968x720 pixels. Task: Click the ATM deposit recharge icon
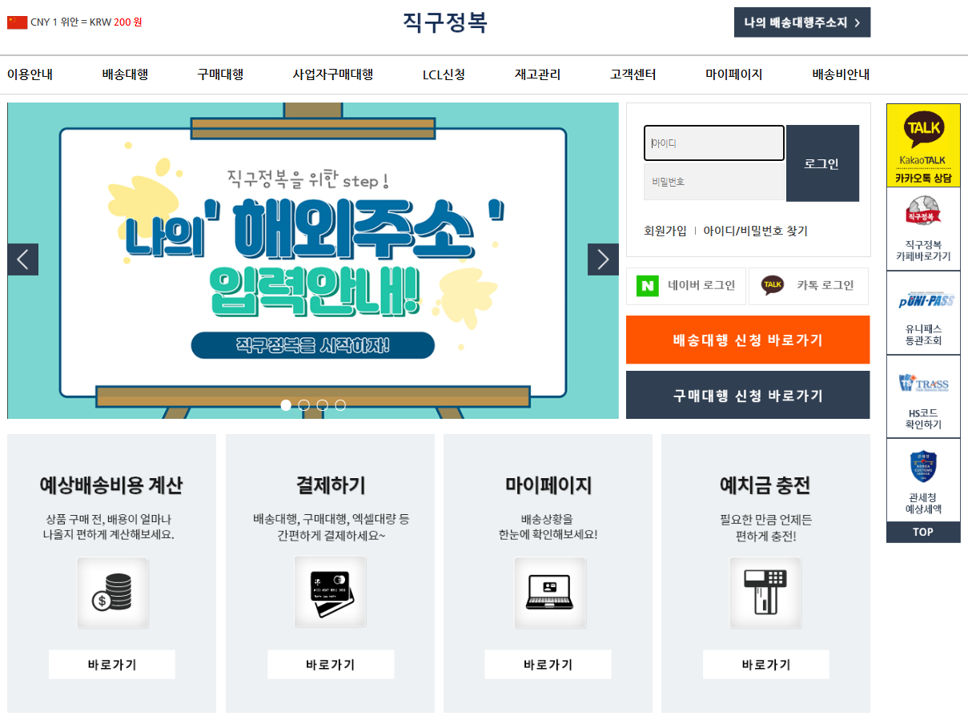[766, 593]
